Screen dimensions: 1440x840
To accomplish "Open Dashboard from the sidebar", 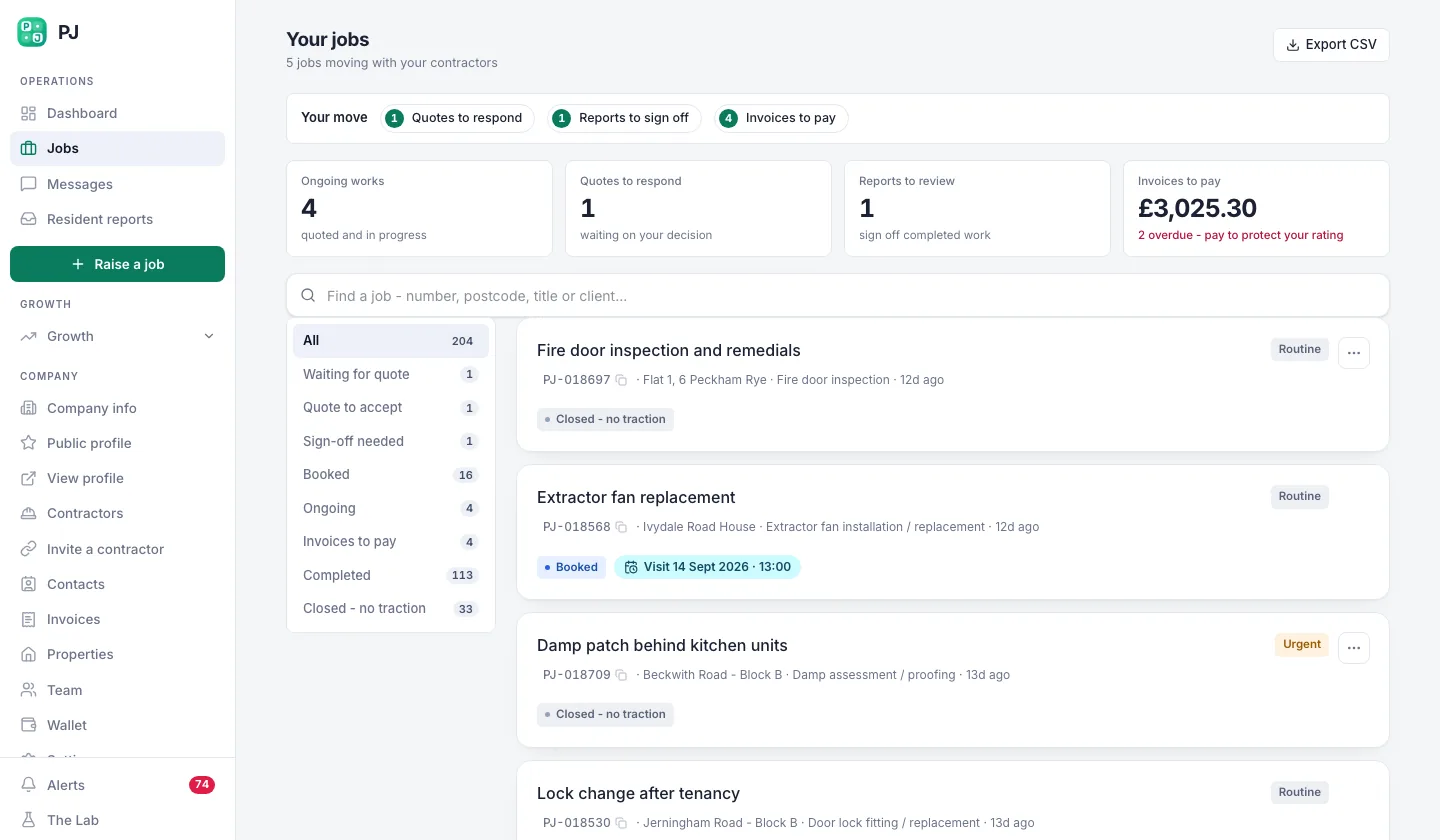I will (x=117, y=113).
